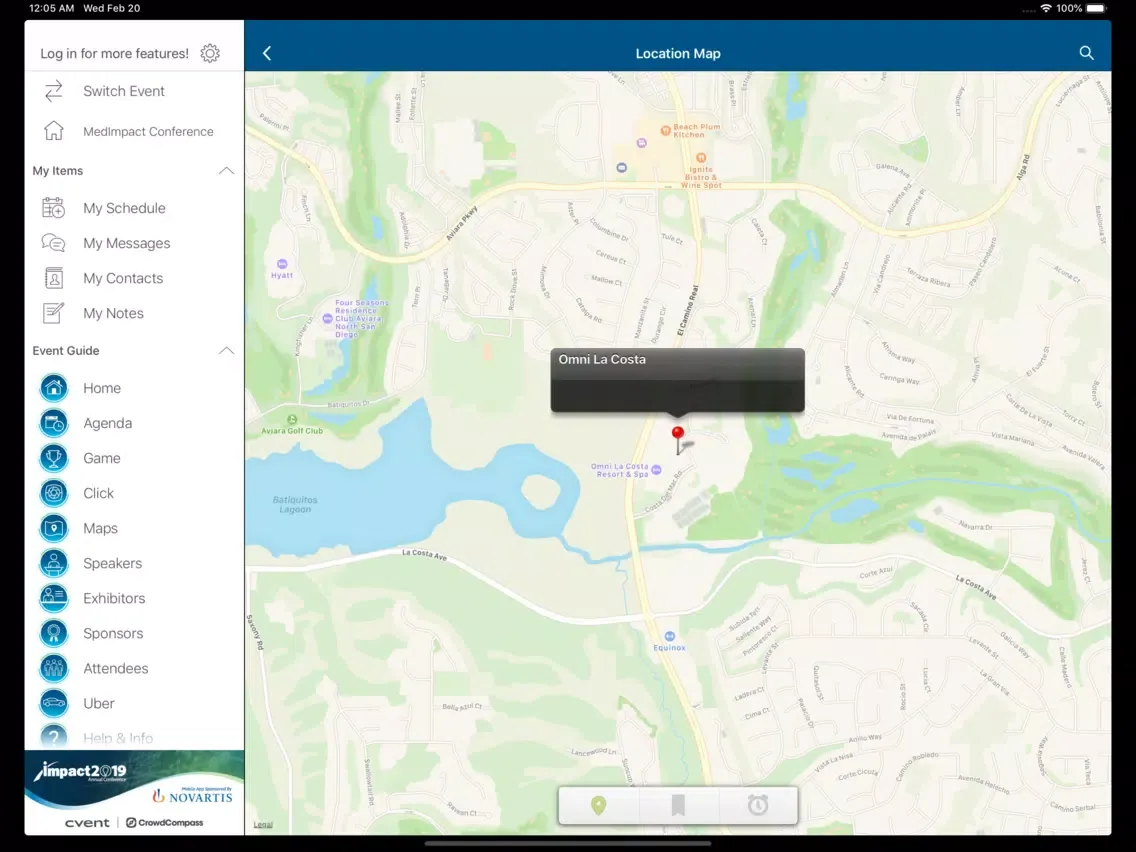1136x852 pixels.
Task: Tap Log in for more features
Action: pyautogui.click(x=114, y=54)
